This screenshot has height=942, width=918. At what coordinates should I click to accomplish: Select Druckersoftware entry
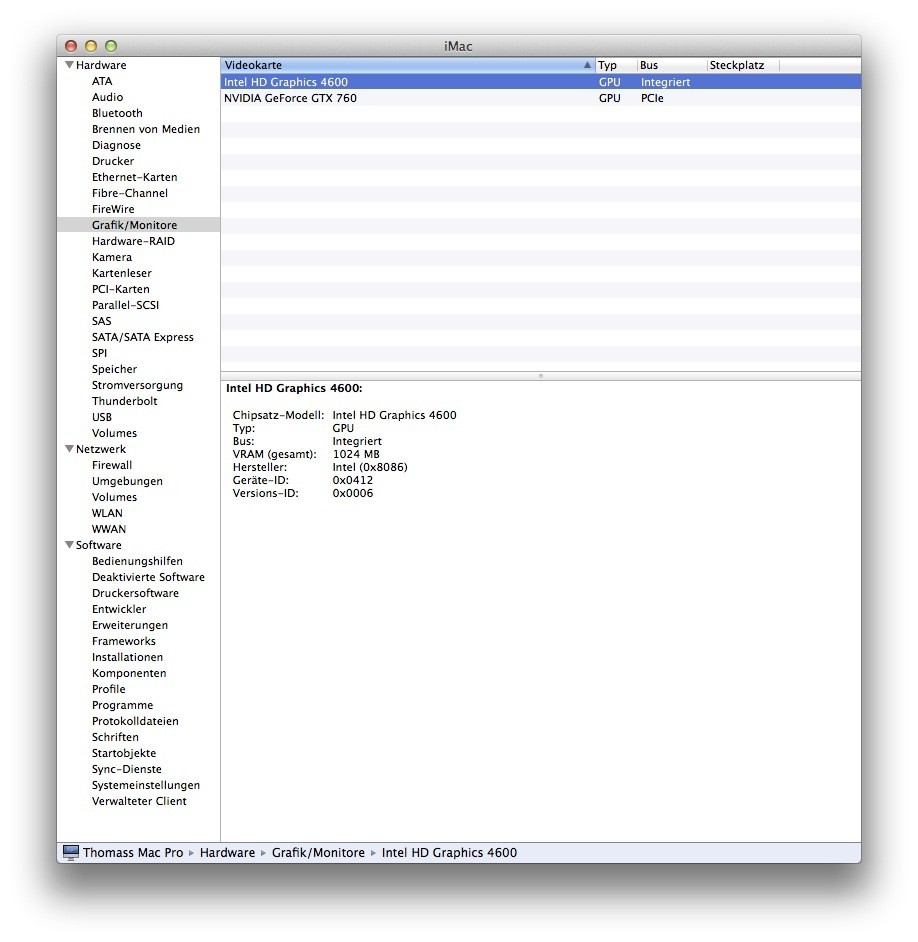135,593
